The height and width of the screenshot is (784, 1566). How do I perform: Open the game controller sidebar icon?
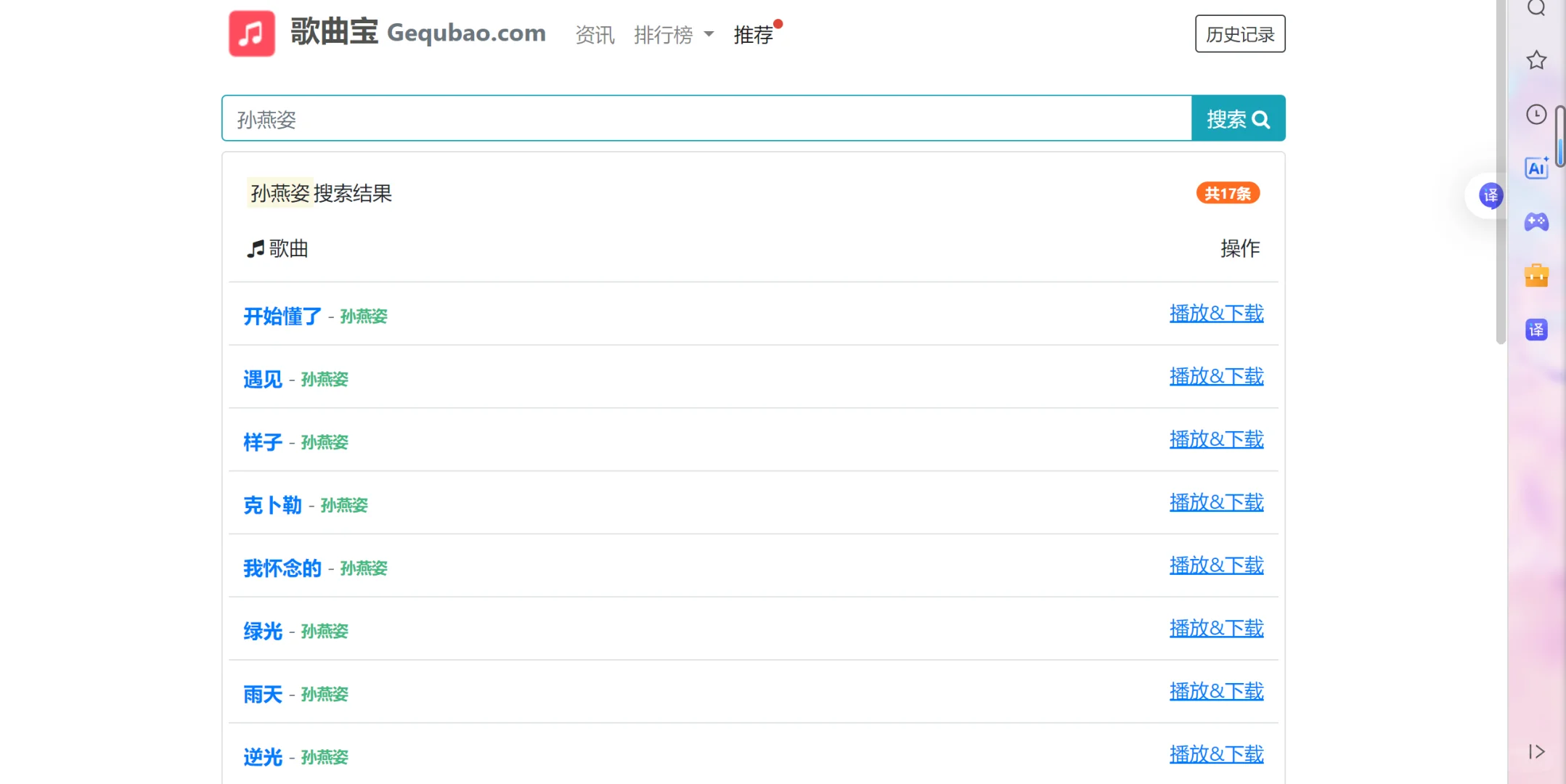click(x=1536, y=222)
